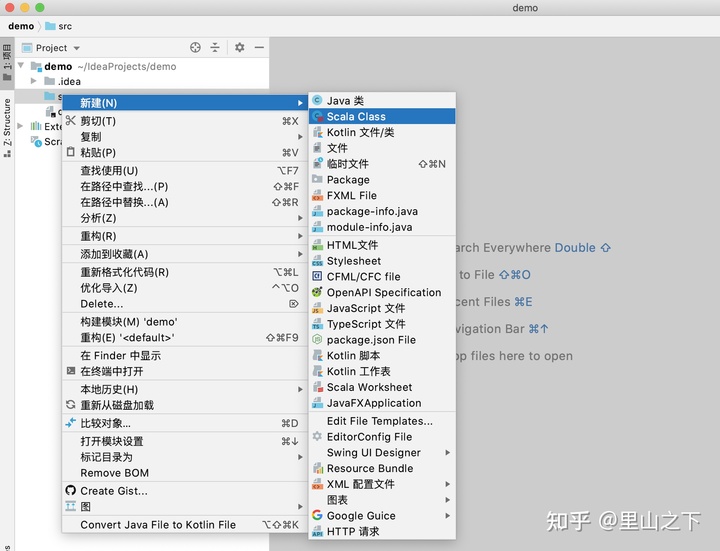Click the clipboard icon beside 粘贴(P)
The image size is (720, 551).
click(x=70, y=152)
